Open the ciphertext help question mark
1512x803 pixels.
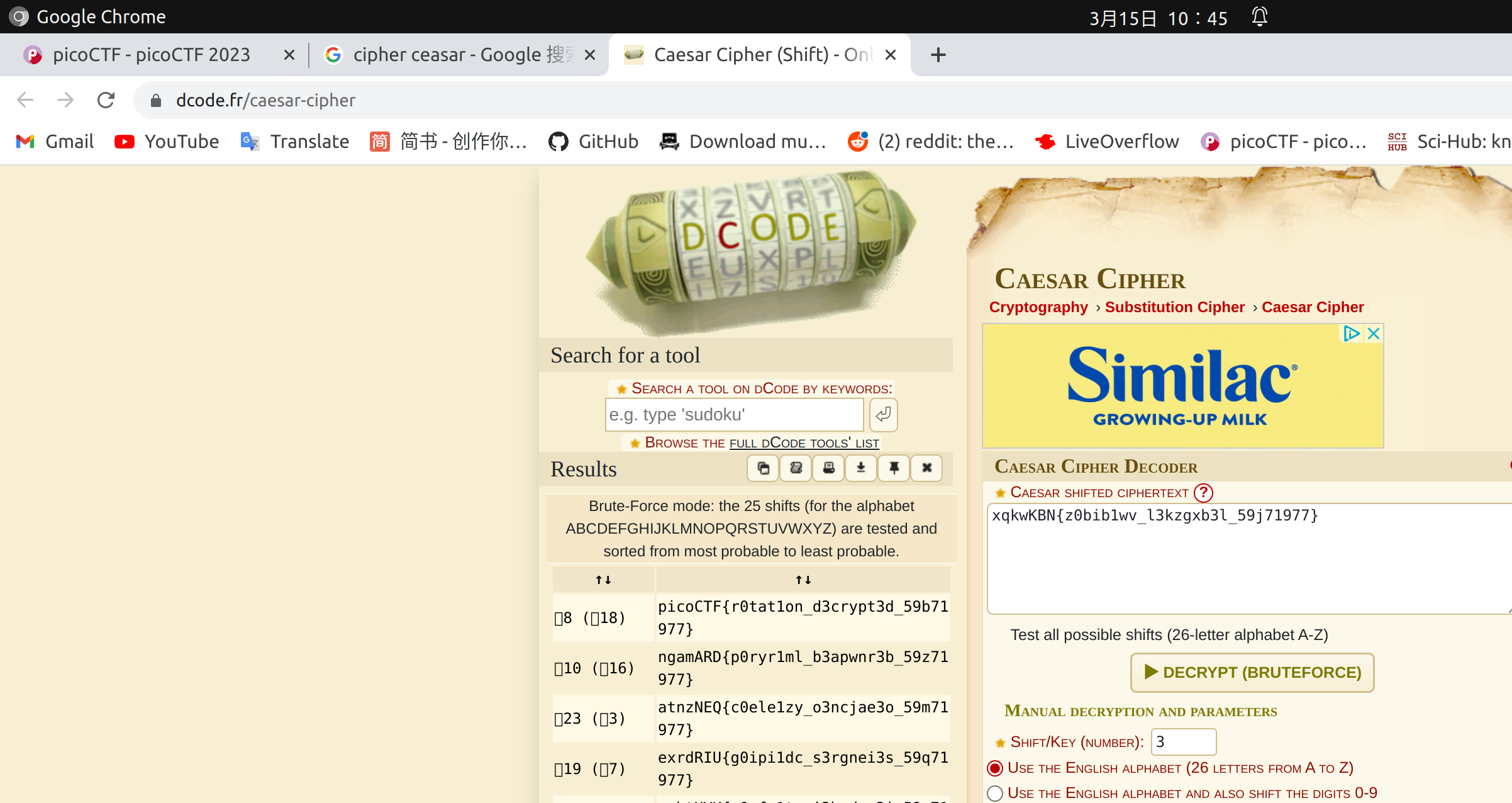1203,493
